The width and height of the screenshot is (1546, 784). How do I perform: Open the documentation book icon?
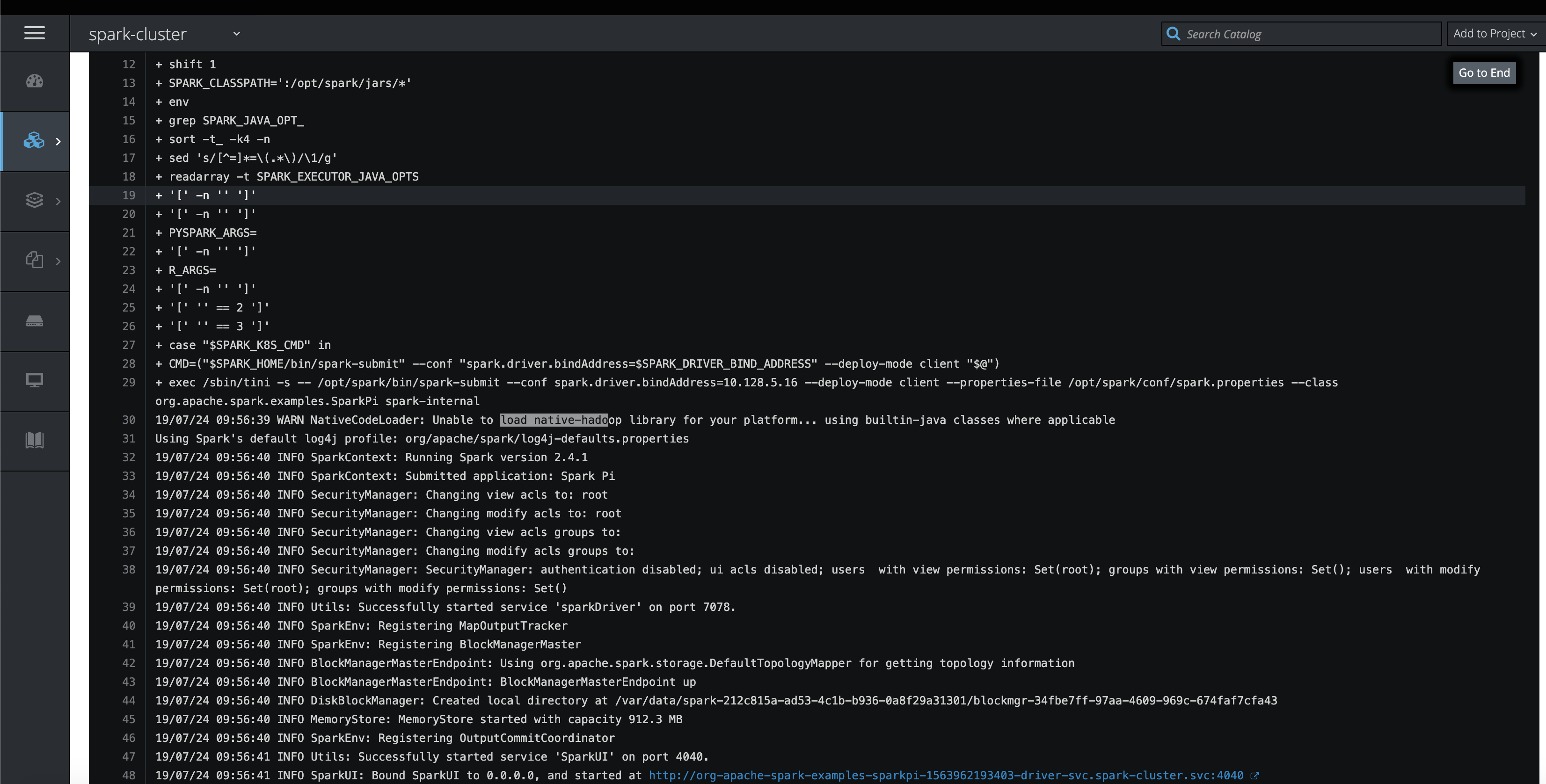(x=34, y=440)
